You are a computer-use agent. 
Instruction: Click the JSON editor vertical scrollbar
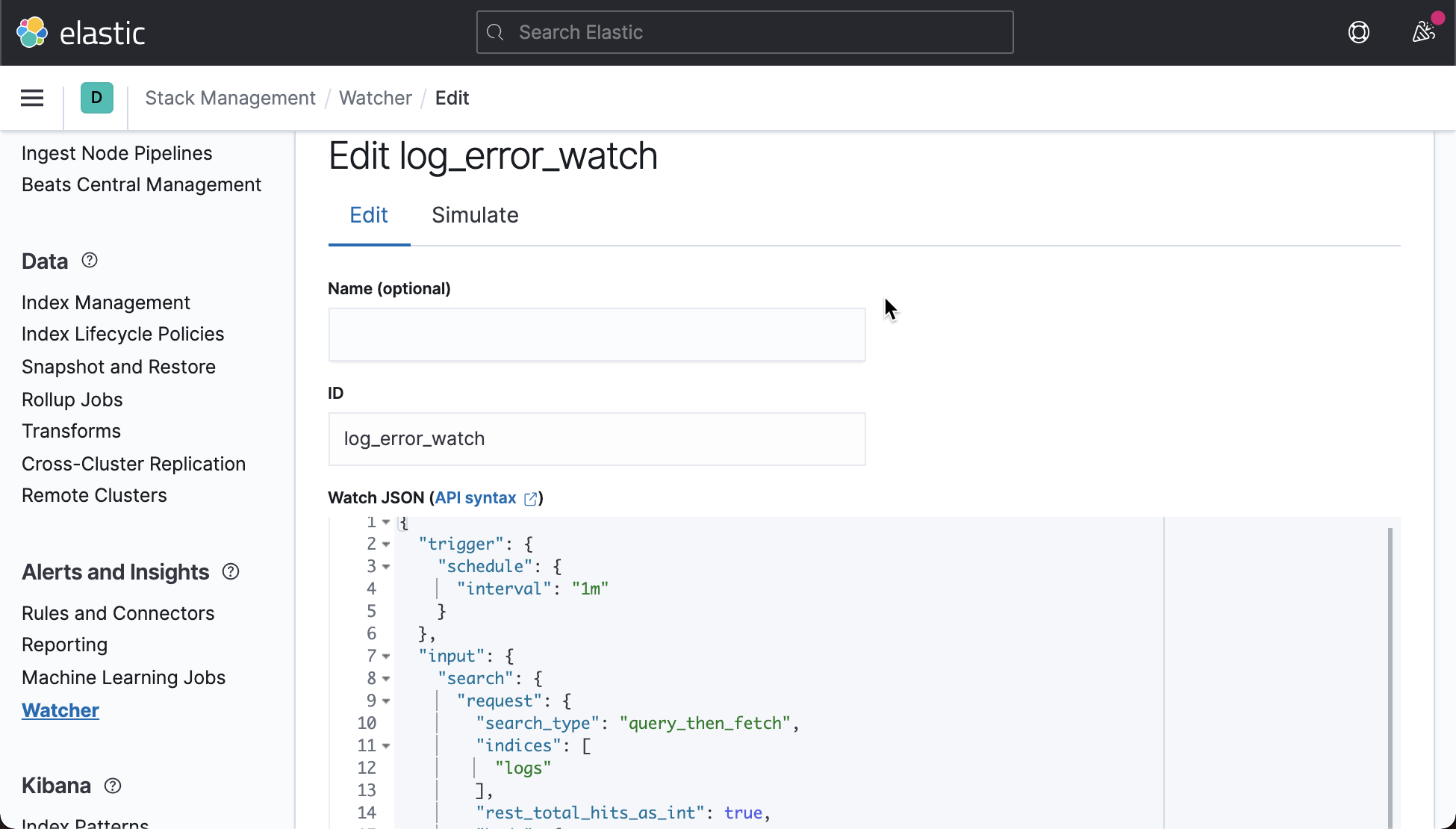[x=1390, y=672]
